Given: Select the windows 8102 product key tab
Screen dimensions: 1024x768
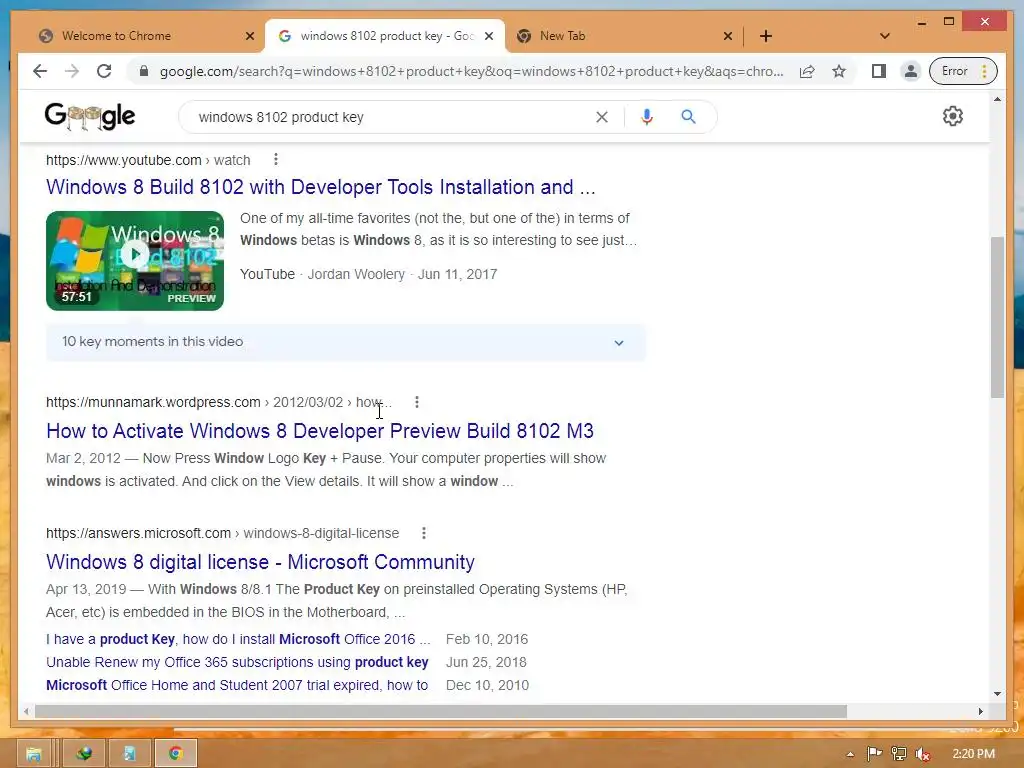Looking at the screenshot, I should click(x=385, y=36).
